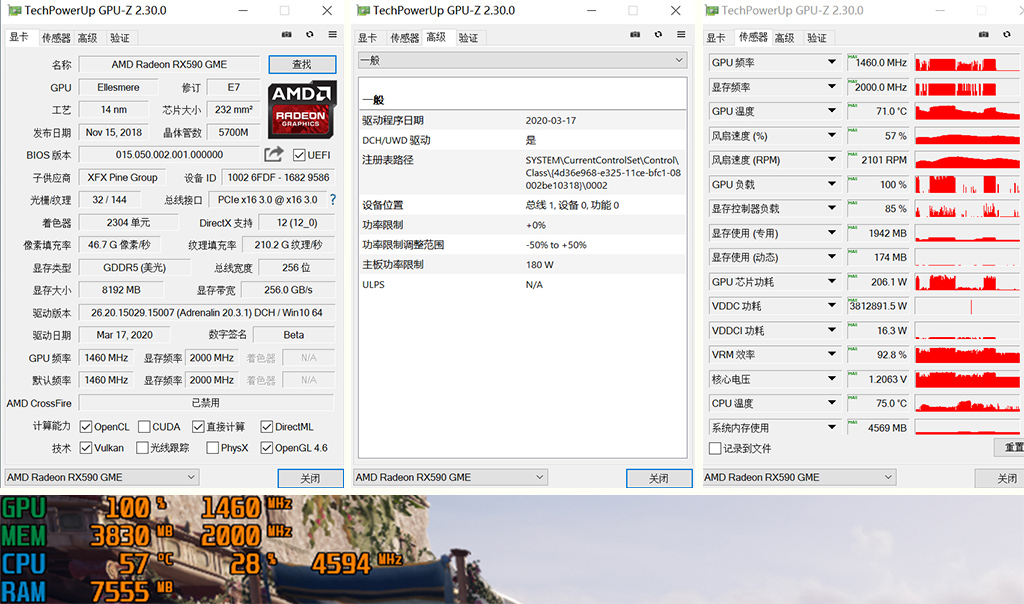Click the camera icon in the sensors window

click(x=986, y=35)
